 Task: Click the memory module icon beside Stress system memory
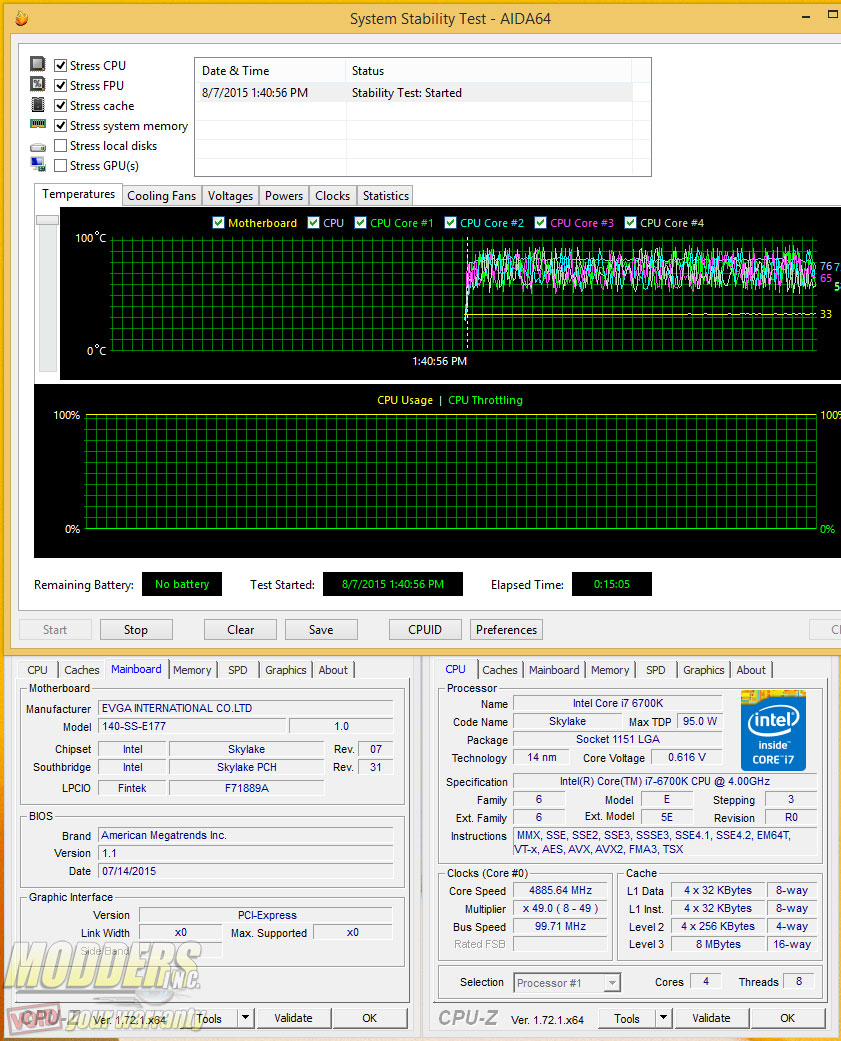(x=38, y=124)
